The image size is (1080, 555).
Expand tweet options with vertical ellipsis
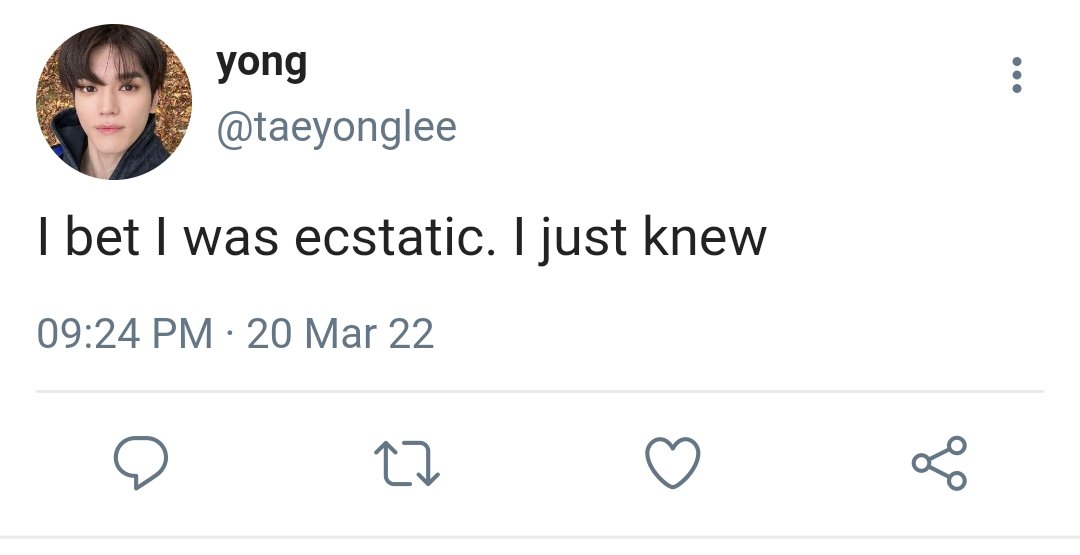(1017, 75)
